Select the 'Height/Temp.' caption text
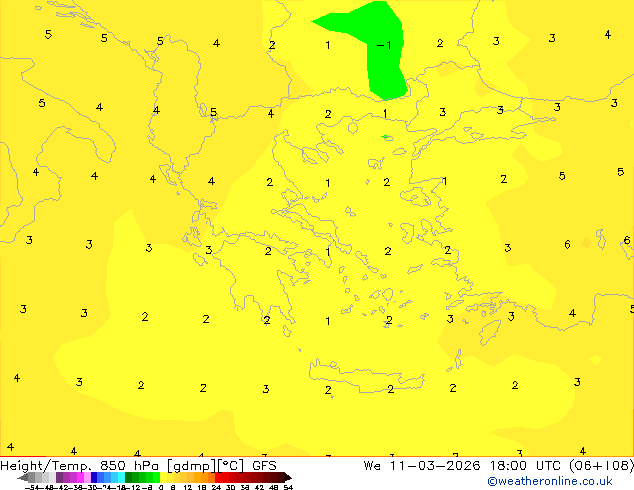The height and width of the screenshot is (490, 634). (45, 466)
